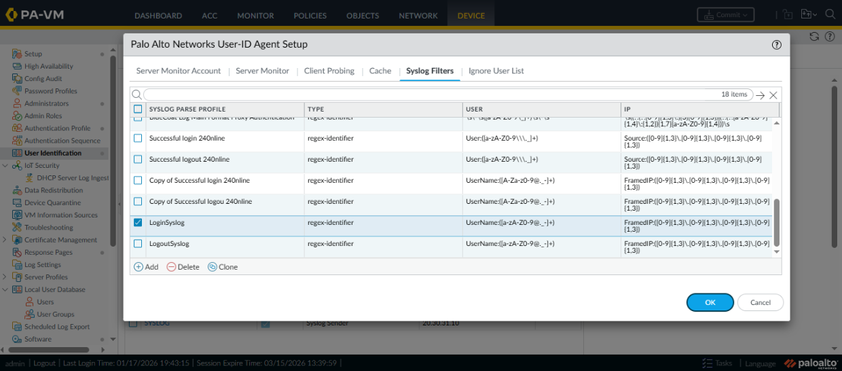Click the Troubleshooting sidebar icon

point(18,227)
